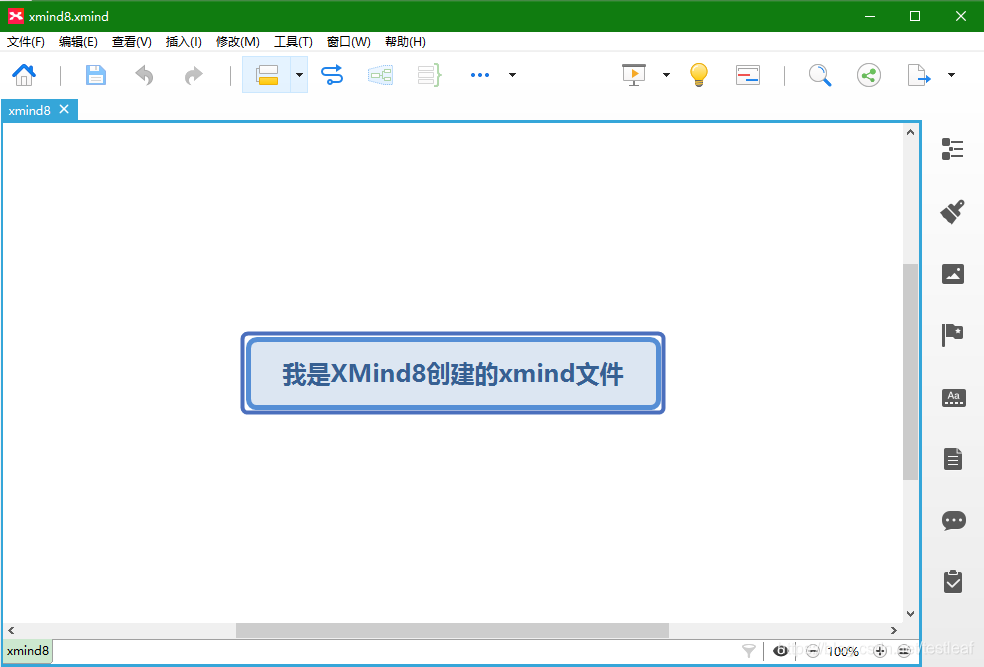Screen dimensions: 984x667
Task: Open the 工具(T) menu
Action: click(293, 41)
